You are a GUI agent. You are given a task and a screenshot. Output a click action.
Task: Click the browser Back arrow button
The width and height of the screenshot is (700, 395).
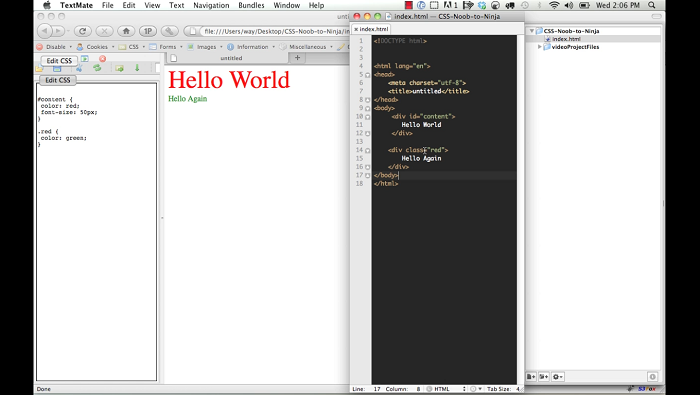point(45,31)
